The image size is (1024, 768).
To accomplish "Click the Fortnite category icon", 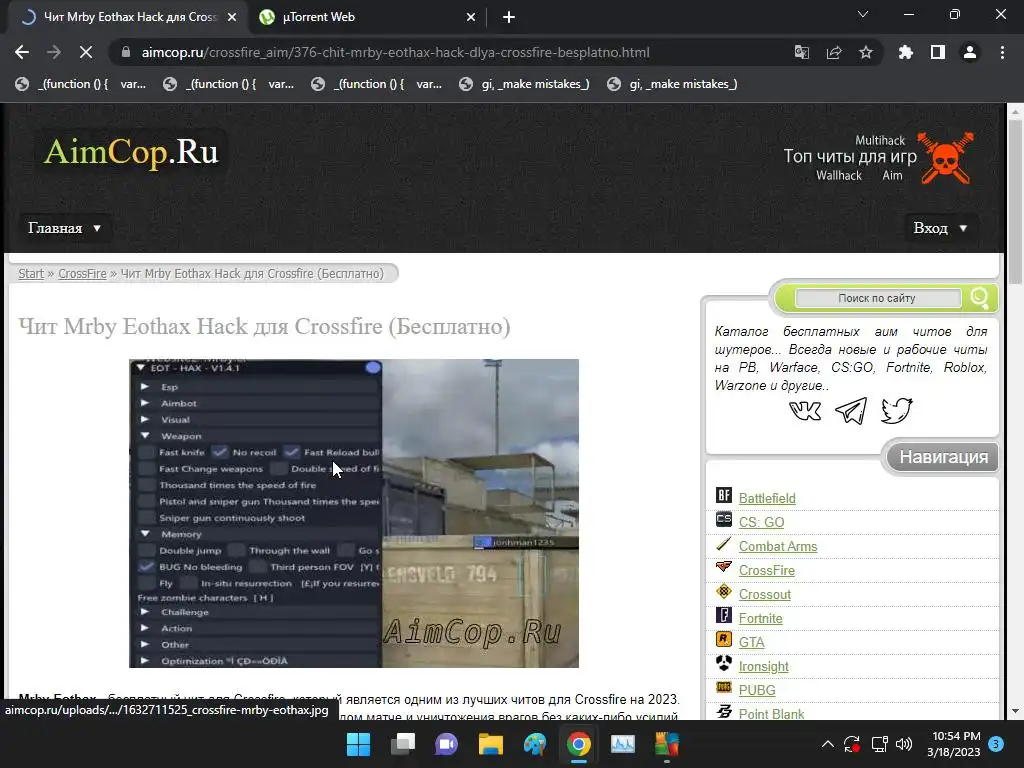I will [724, 615].
